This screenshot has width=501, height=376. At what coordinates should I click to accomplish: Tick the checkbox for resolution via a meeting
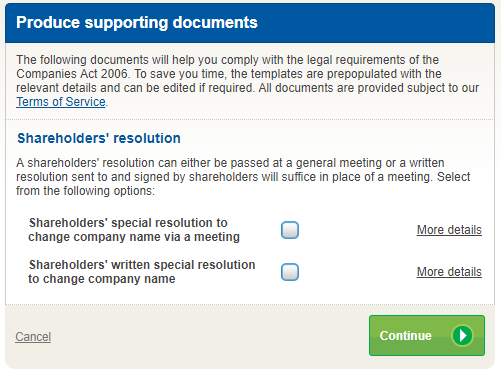click(x=290, y=230)
